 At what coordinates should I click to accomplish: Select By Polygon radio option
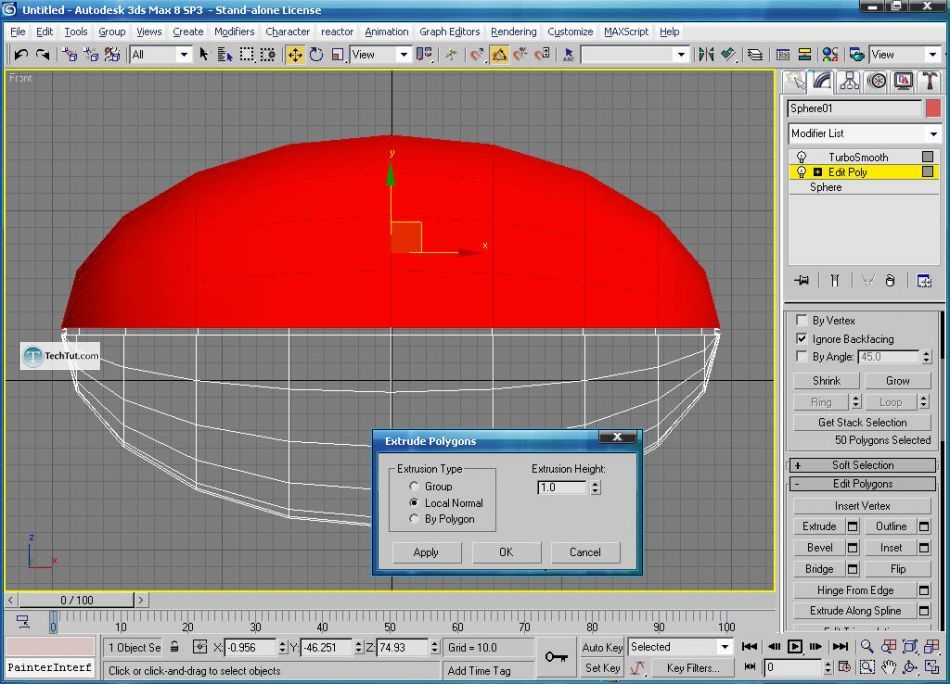[x=414, y=519]
